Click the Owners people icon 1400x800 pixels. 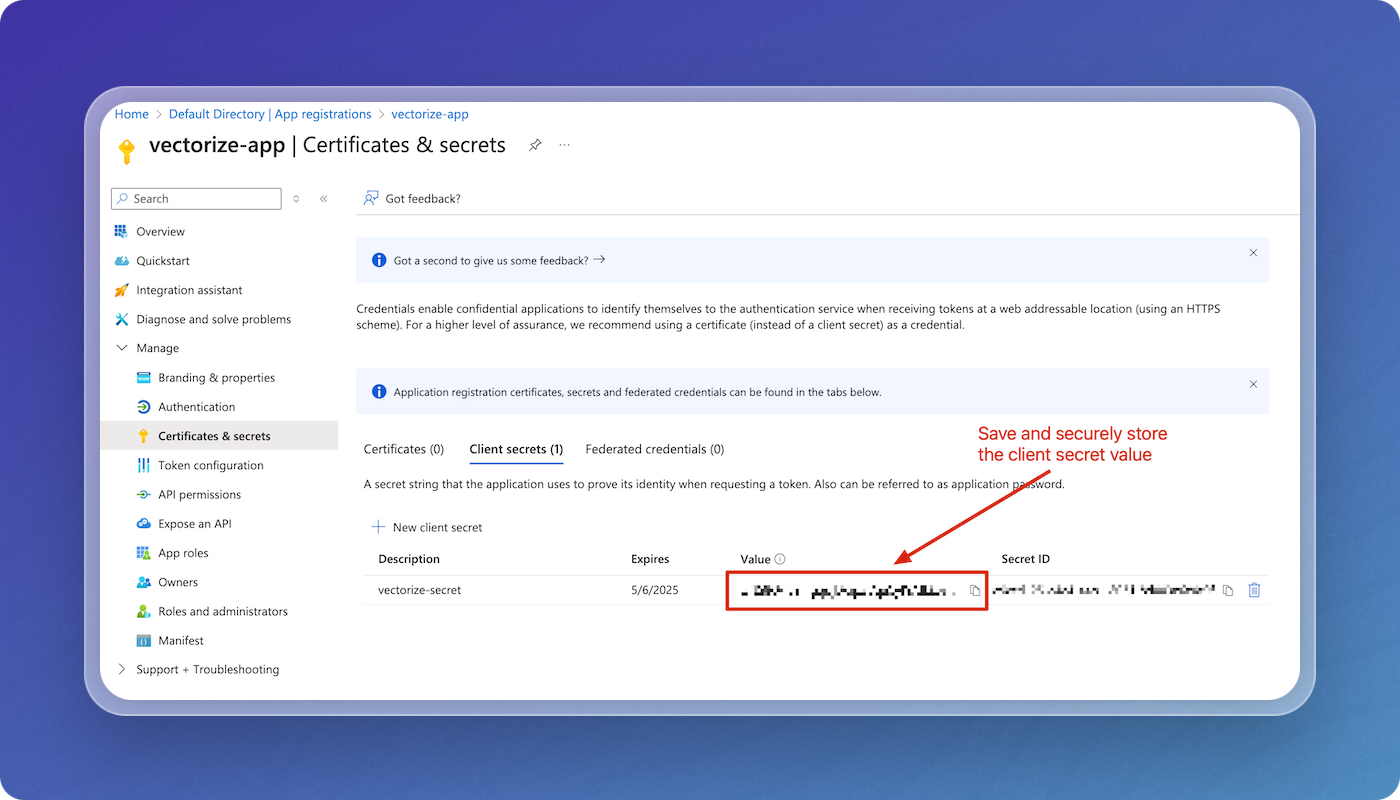[143, 582]
